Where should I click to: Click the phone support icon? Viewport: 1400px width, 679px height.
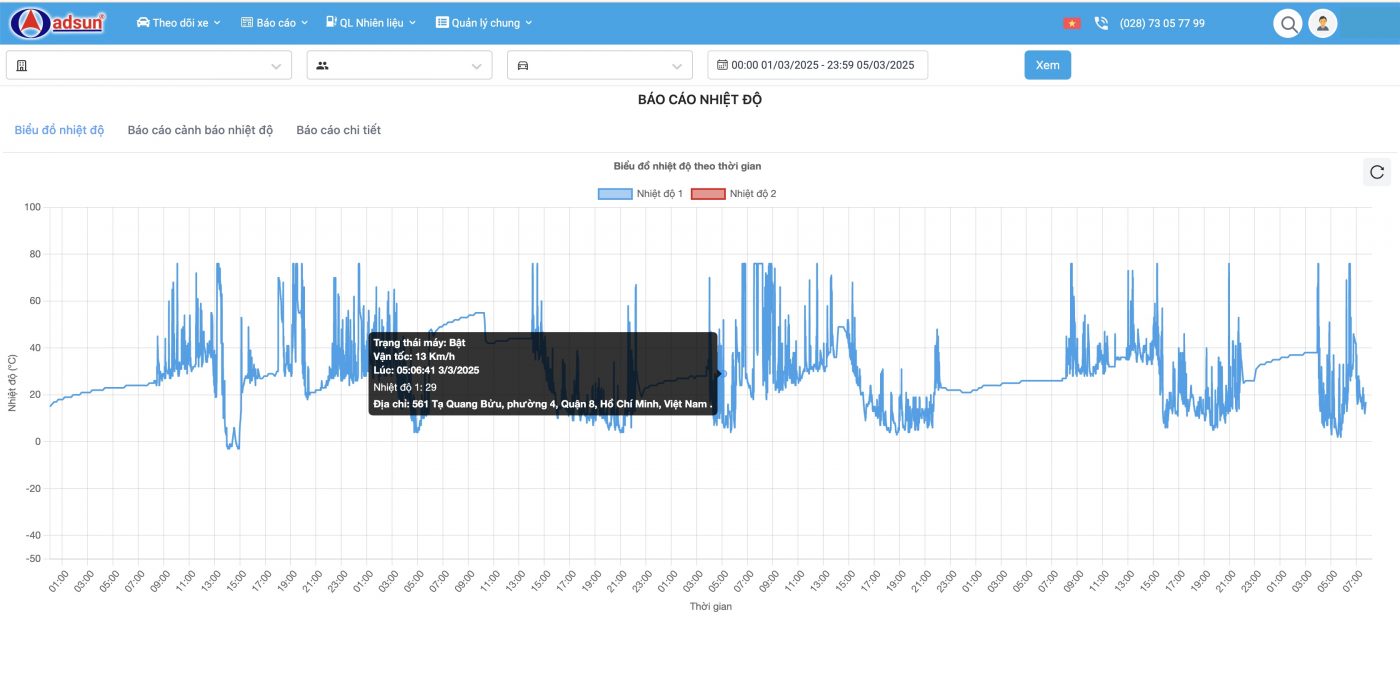pyautogui.click(x=1101, y=23)
